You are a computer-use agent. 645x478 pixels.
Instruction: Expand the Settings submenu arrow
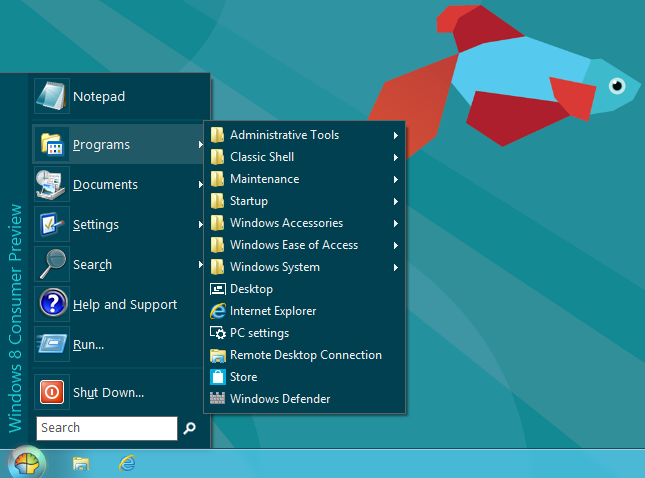pyautogui.click(x=200, y=225)
